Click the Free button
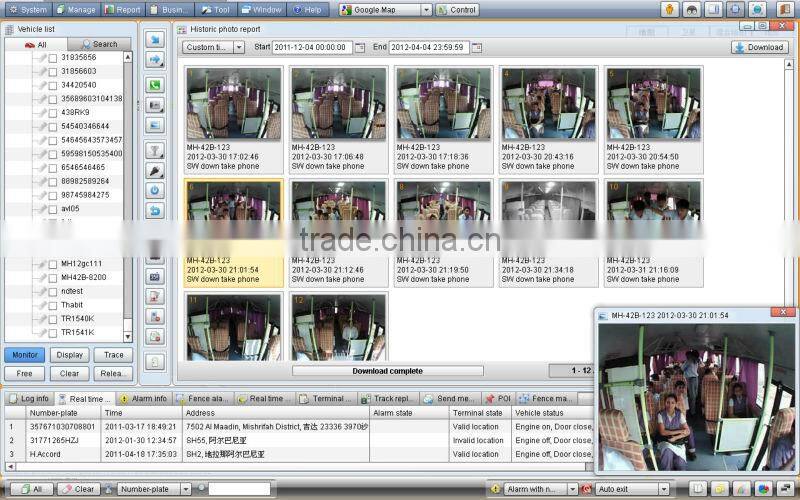The height and width of the screenshot is (500, 800). click(x=24, y=373)
